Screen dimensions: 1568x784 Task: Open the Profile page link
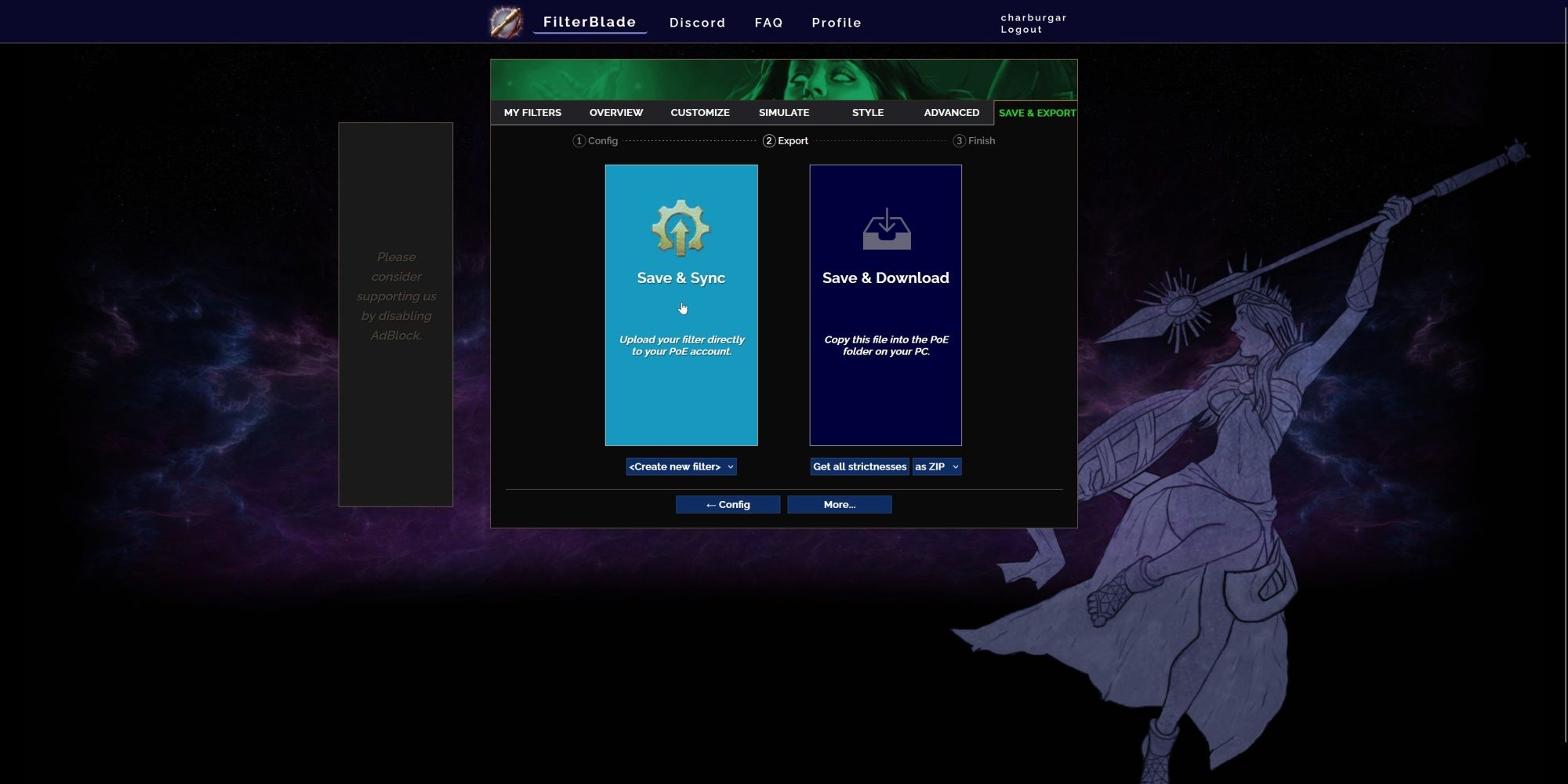[836, 23]
